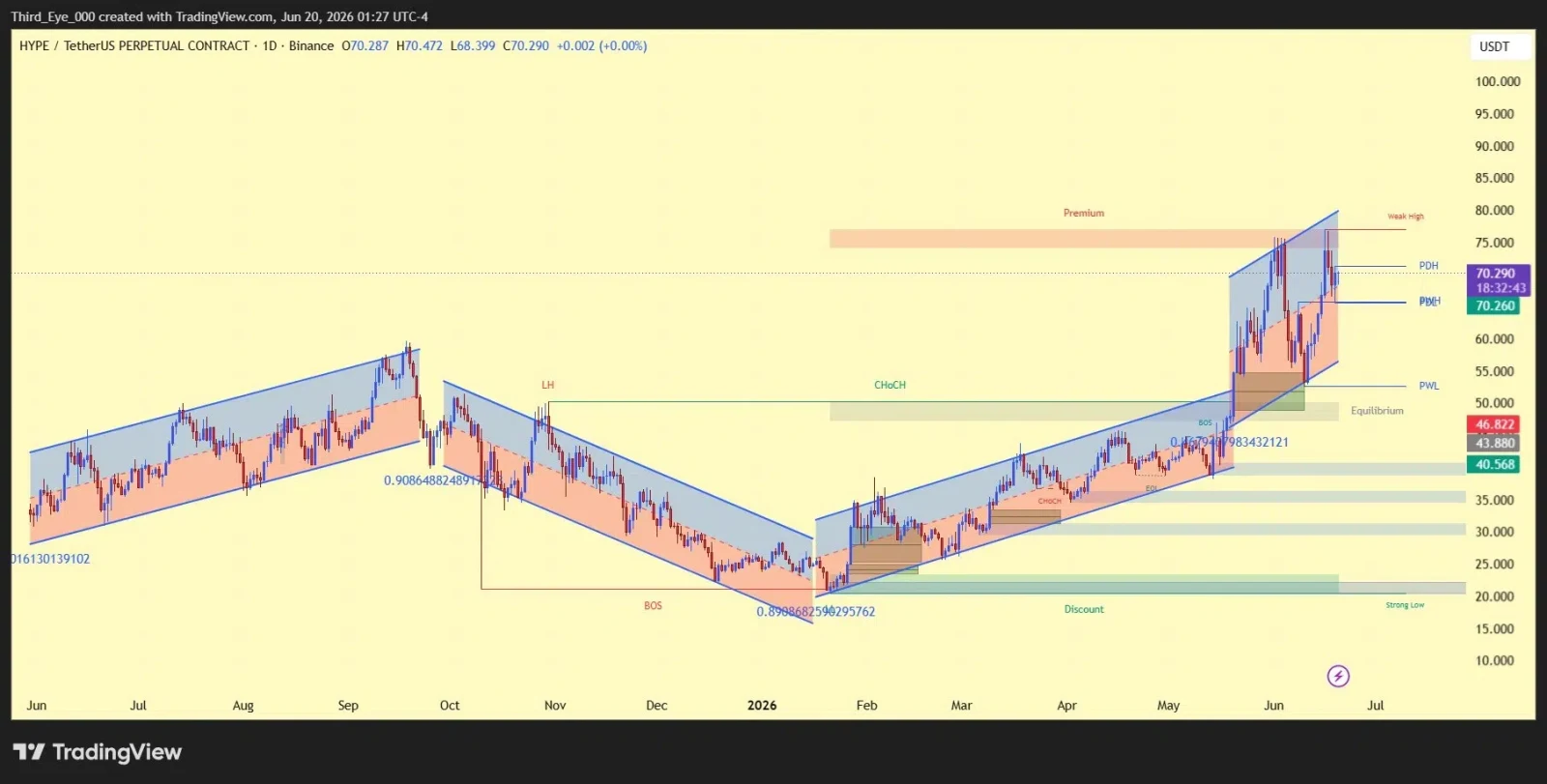Click the low value L68.399

pyautogui.click(x=473, y=45)
